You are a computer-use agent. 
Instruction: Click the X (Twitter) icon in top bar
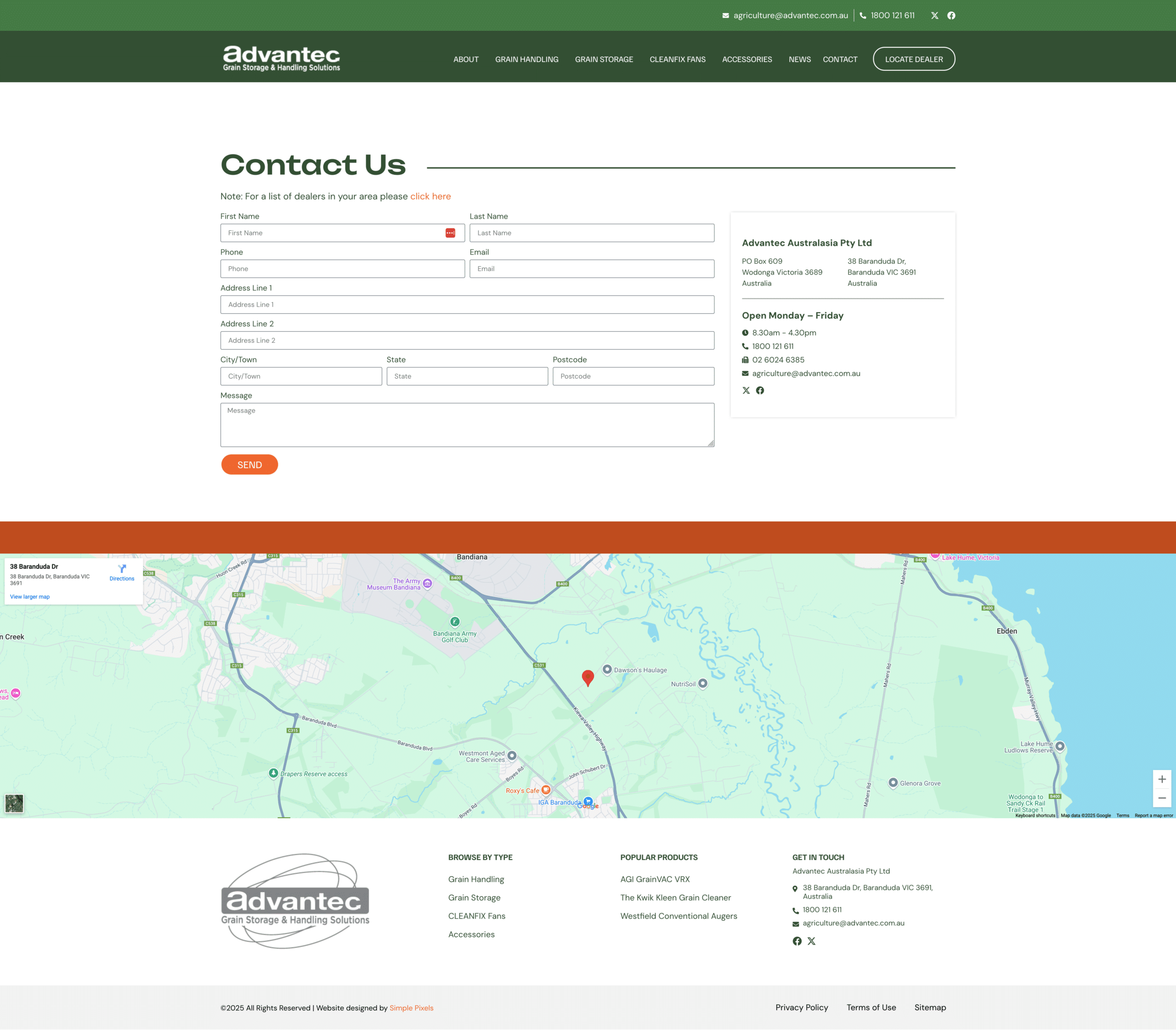coord(934,16)
